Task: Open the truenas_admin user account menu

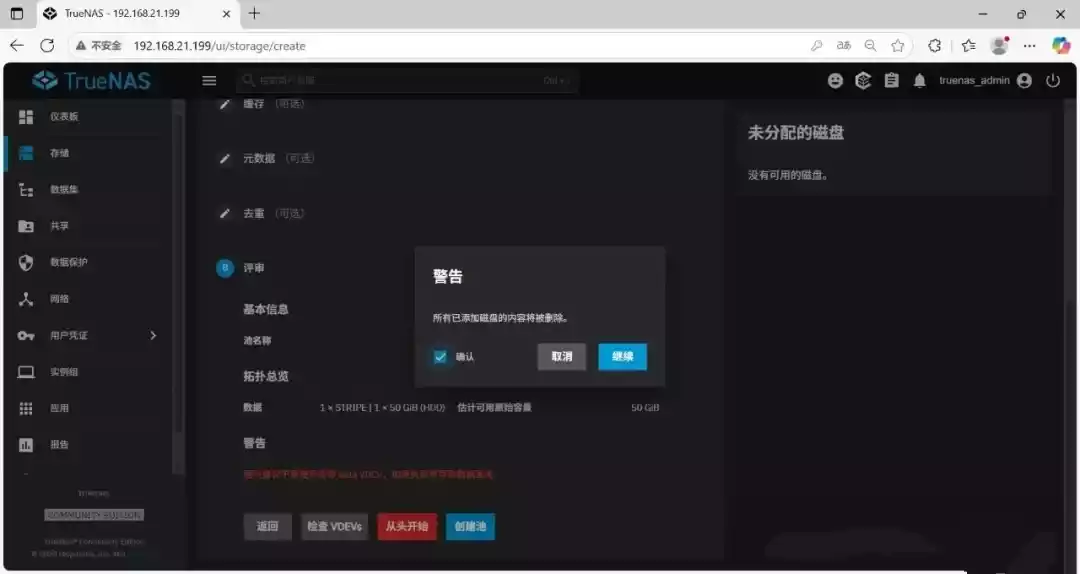Action: pos(986,81)
